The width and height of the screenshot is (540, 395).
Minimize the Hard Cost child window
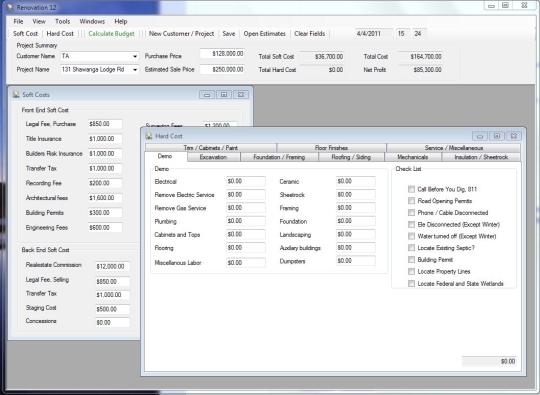[480, 136]
